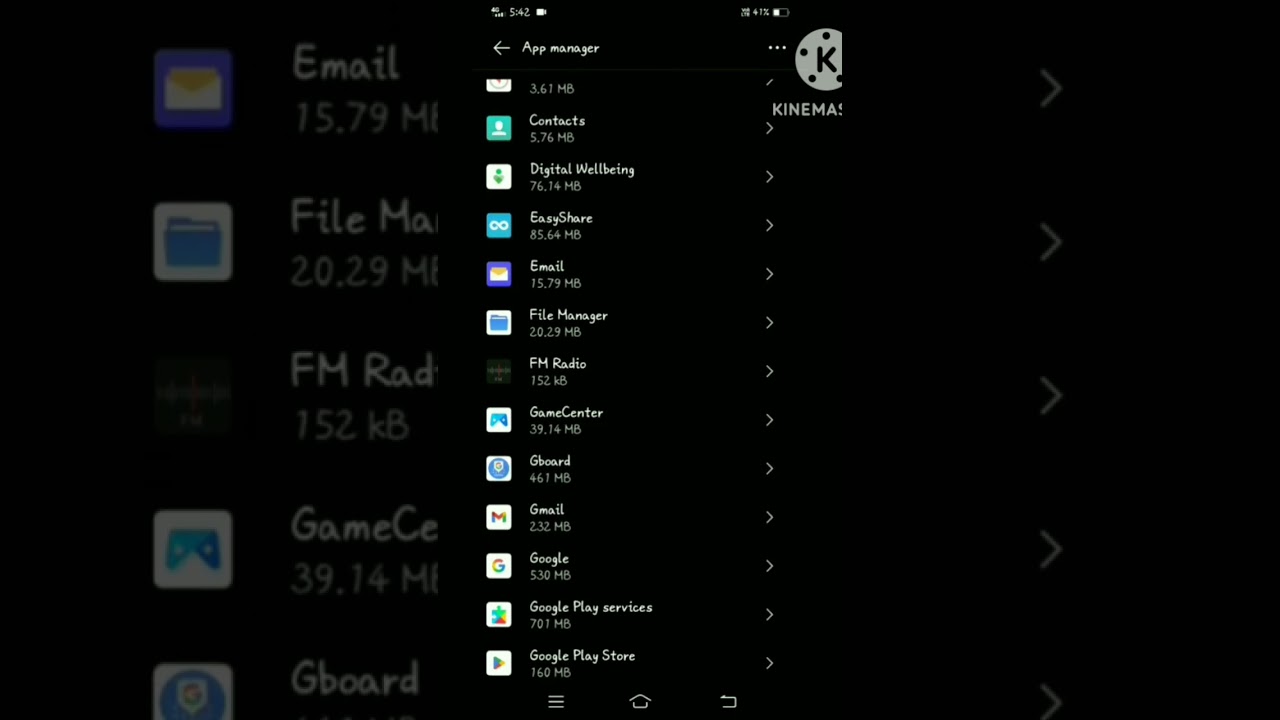Select the File Manager app name
This screenshot has width=1280, height=720.
coord(568,315)
